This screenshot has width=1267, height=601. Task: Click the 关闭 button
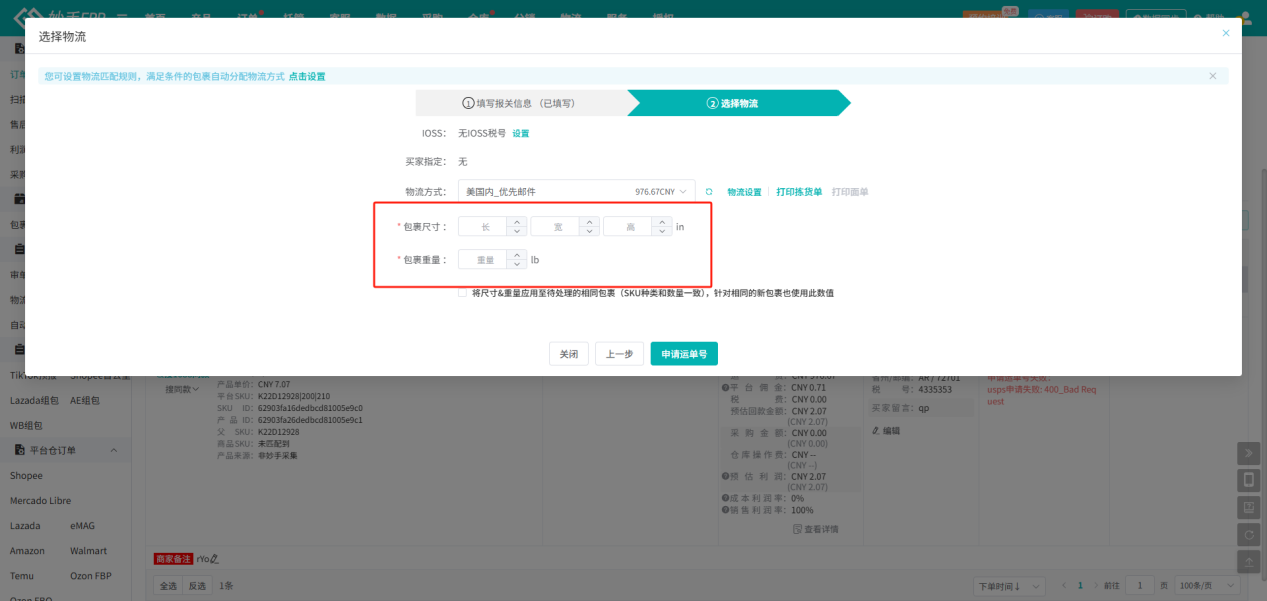[x=568, y=354]
